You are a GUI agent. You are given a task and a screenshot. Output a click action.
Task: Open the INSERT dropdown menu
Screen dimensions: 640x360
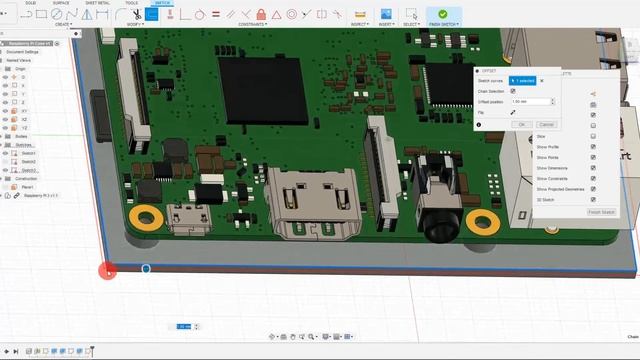(386, 24)
